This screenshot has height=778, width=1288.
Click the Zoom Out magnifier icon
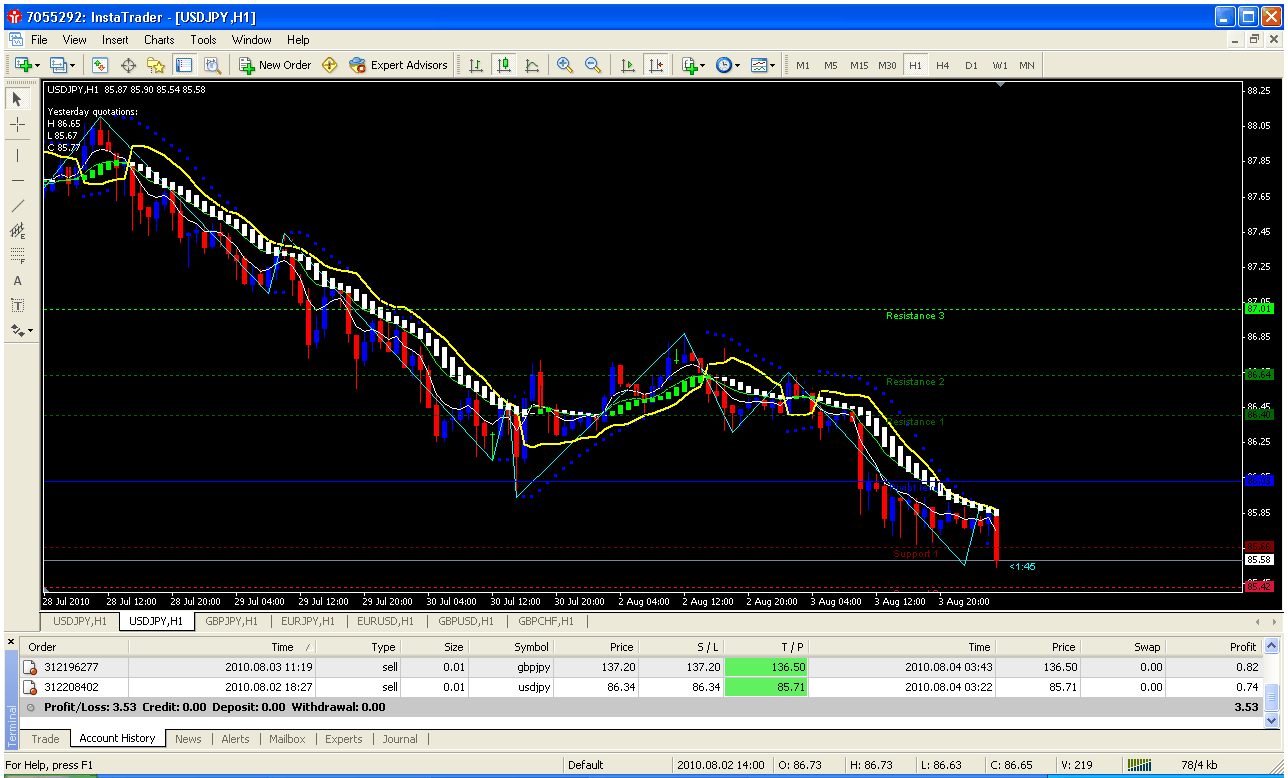(593, 65)
